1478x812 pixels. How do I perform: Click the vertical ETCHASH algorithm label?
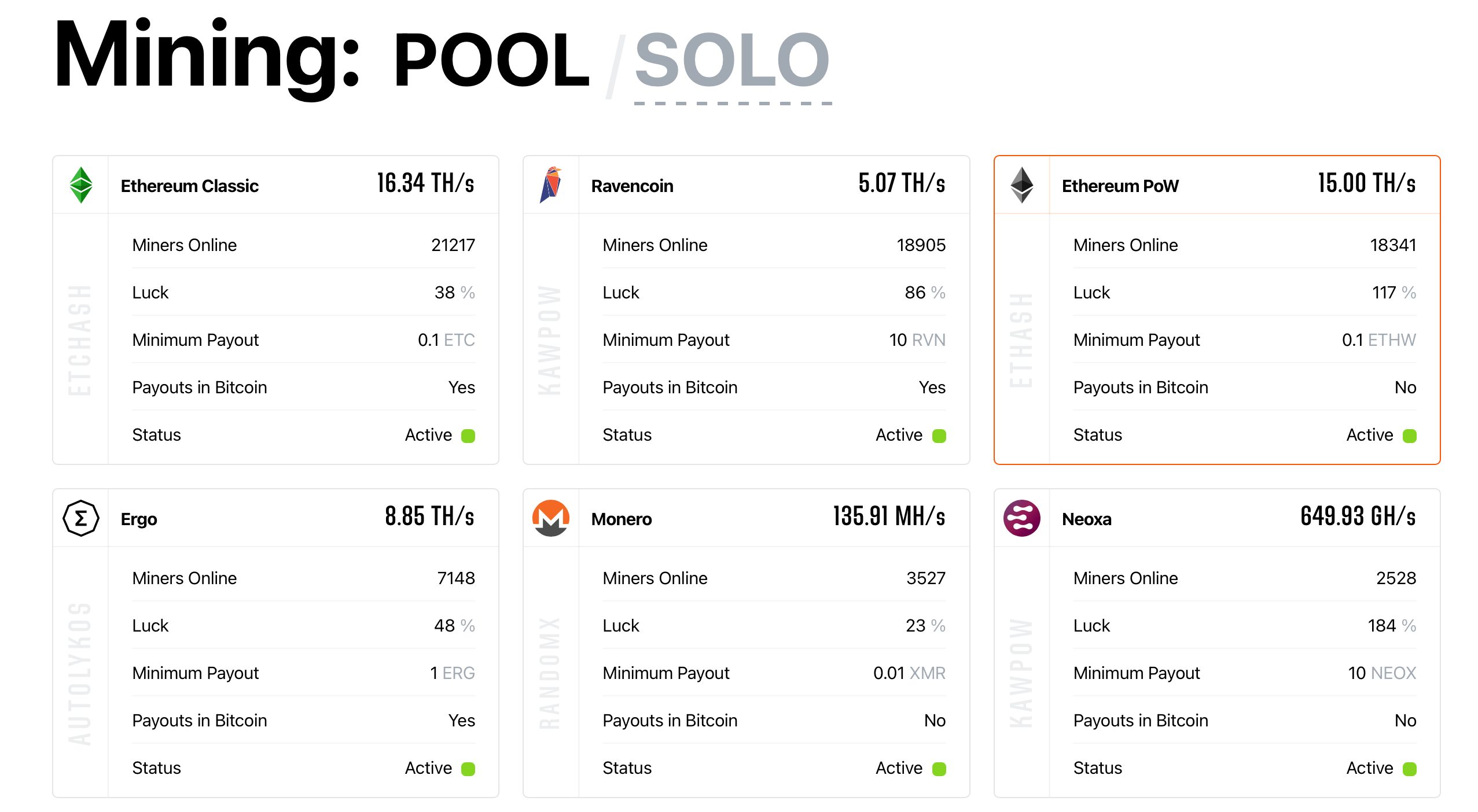[x=80, y=340]
